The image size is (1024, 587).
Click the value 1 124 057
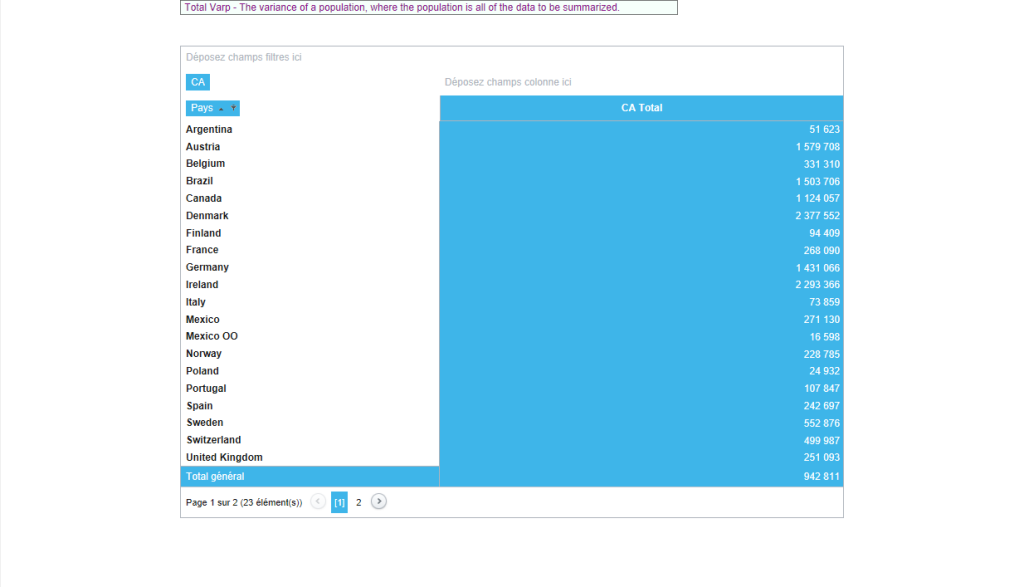tap(818, 198)
